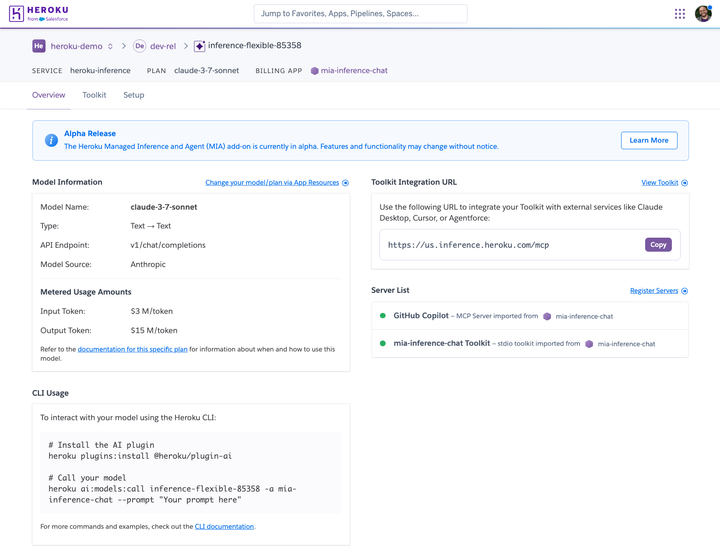The width and height of the screenshot is (720, 555).
Task: Open the Register Servers link
Action: [654, 291]
